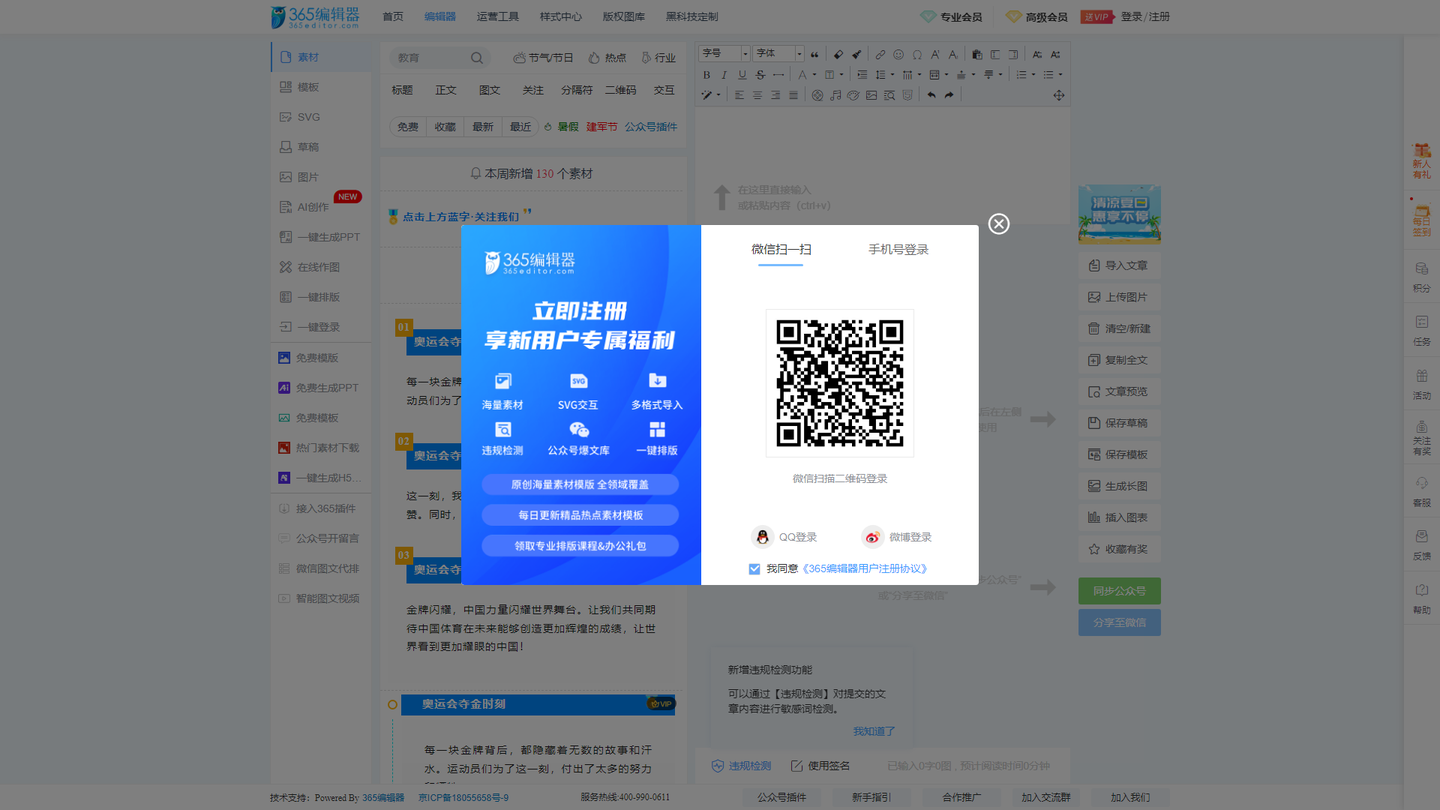Open the unordered list dropdown arrow
Viewport: 1440px width, 810px height.
coord(1060,75)
